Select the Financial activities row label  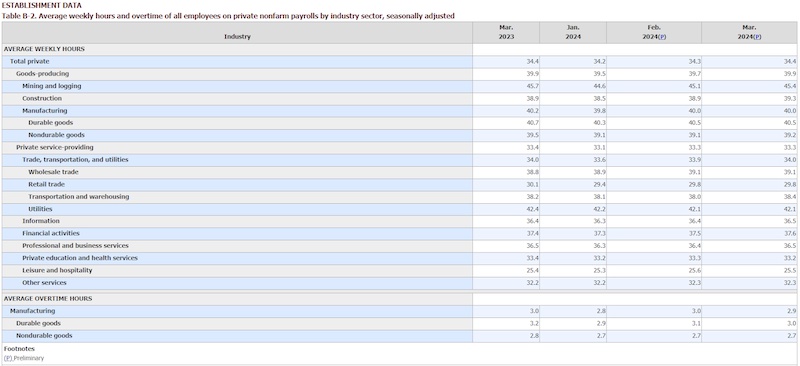51,233
